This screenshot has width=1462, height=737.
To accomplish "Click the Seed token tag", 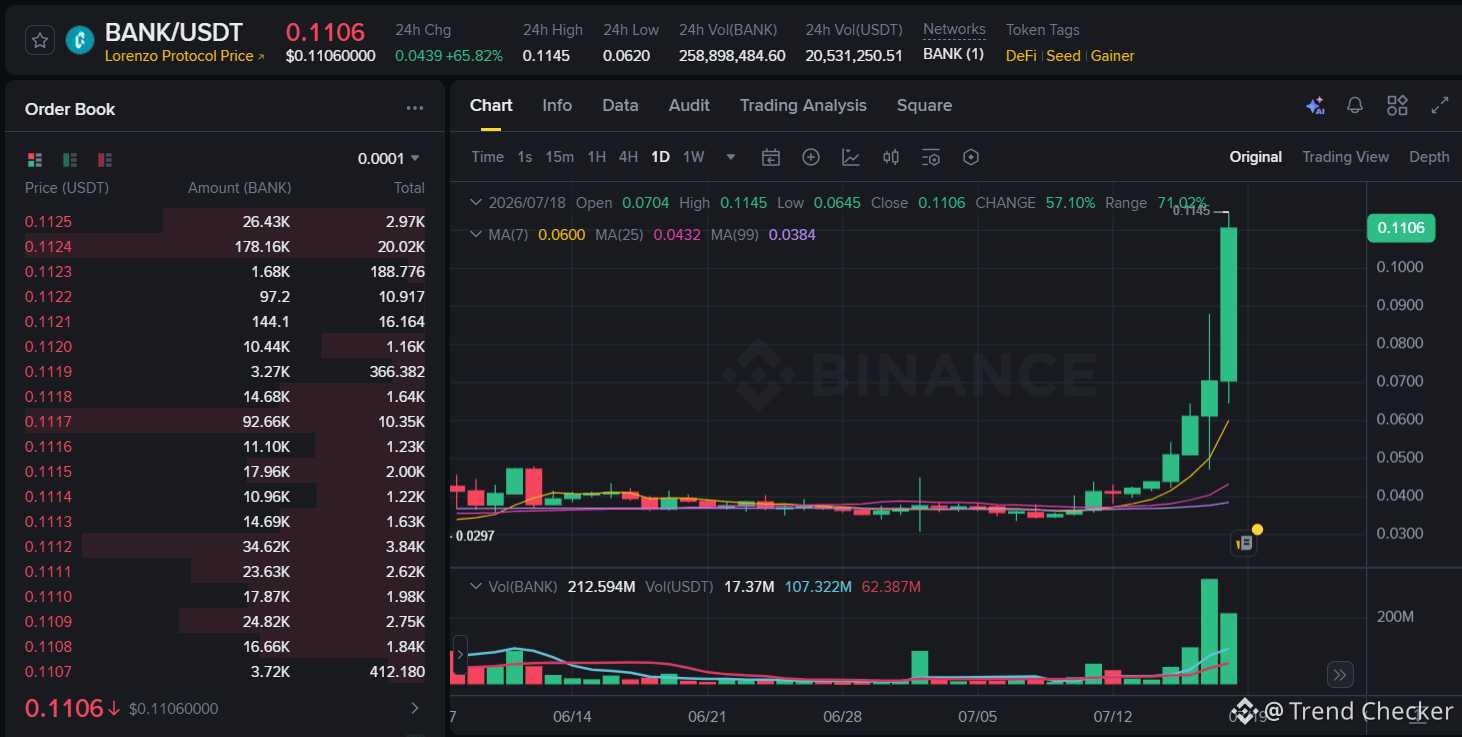I will (x=1063, y=56).
